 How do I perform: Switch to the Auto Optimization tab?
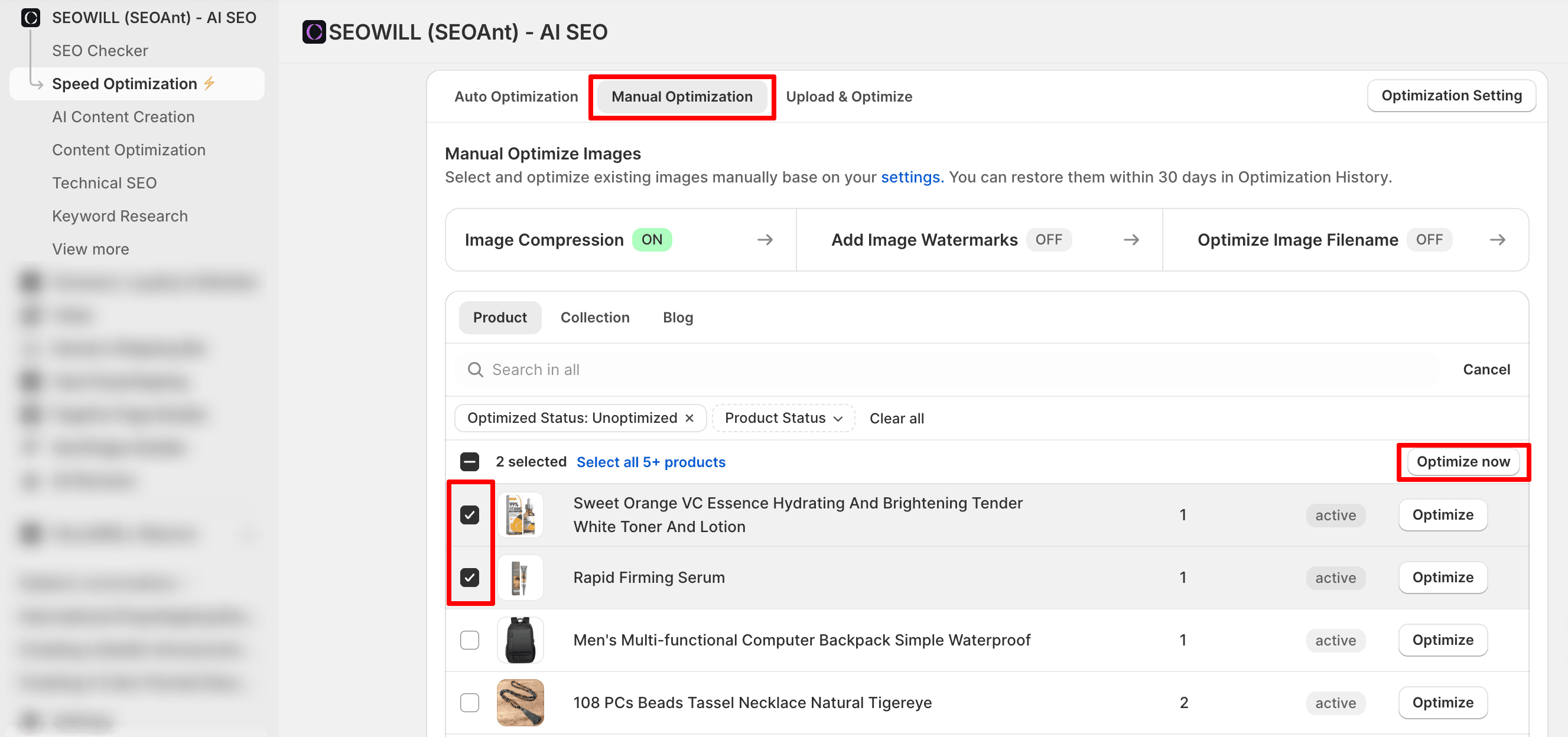coord(516,97)
